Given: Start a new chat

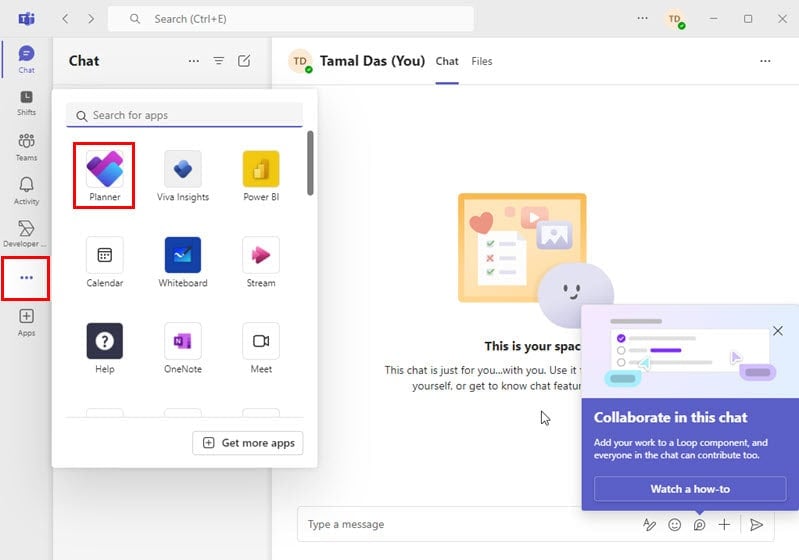Looking at the screenshot, I should tap(244, 61).
